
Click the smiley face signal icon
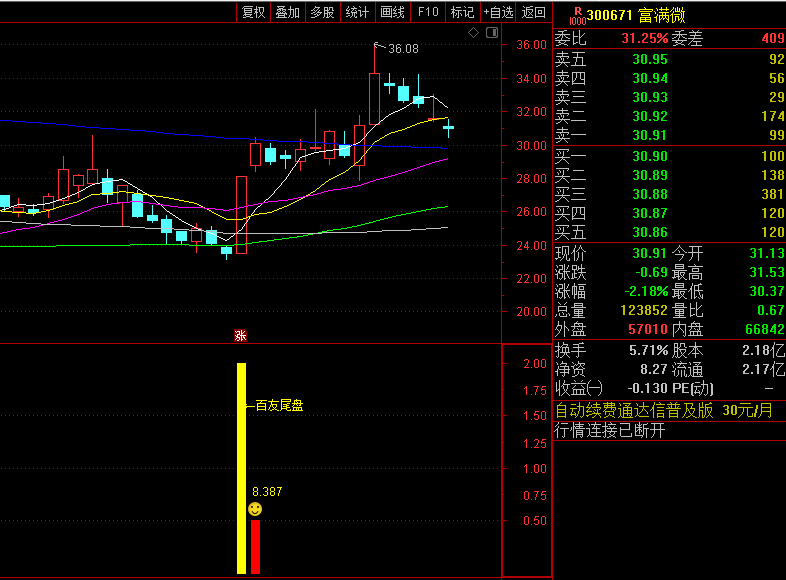click(255, 509)
